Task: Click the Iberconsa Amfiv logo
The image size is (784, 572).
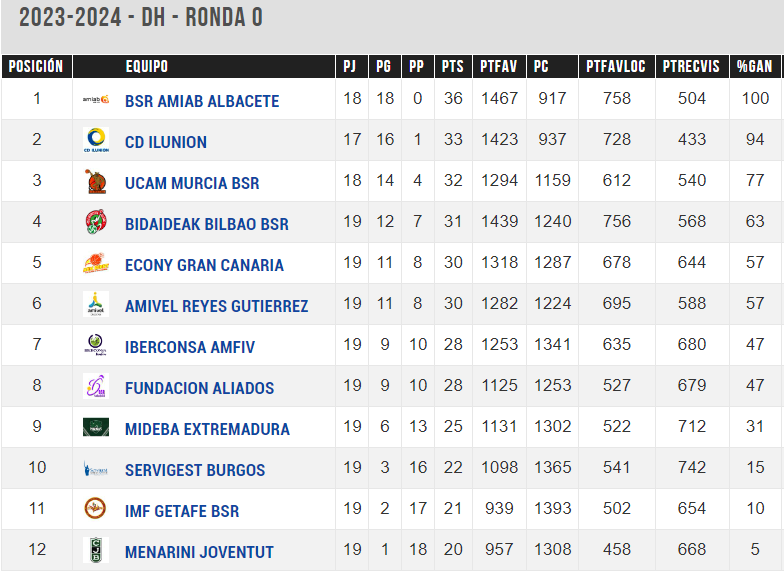Action: 96,345
